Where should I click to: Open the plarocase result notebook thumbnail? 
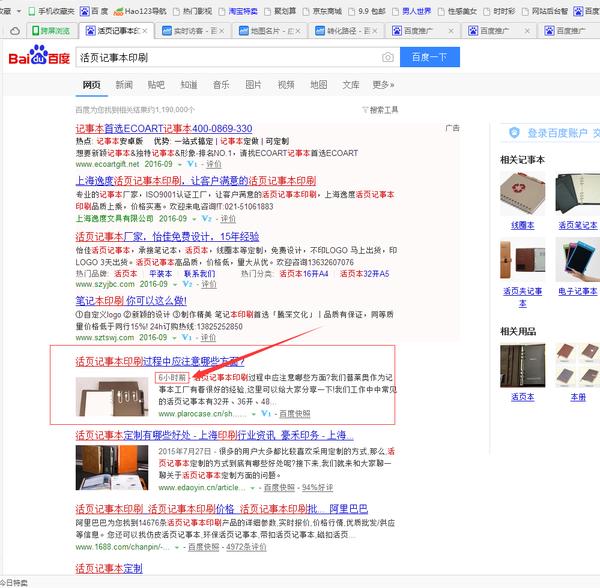pyautogui.click(x=112, y=397)
